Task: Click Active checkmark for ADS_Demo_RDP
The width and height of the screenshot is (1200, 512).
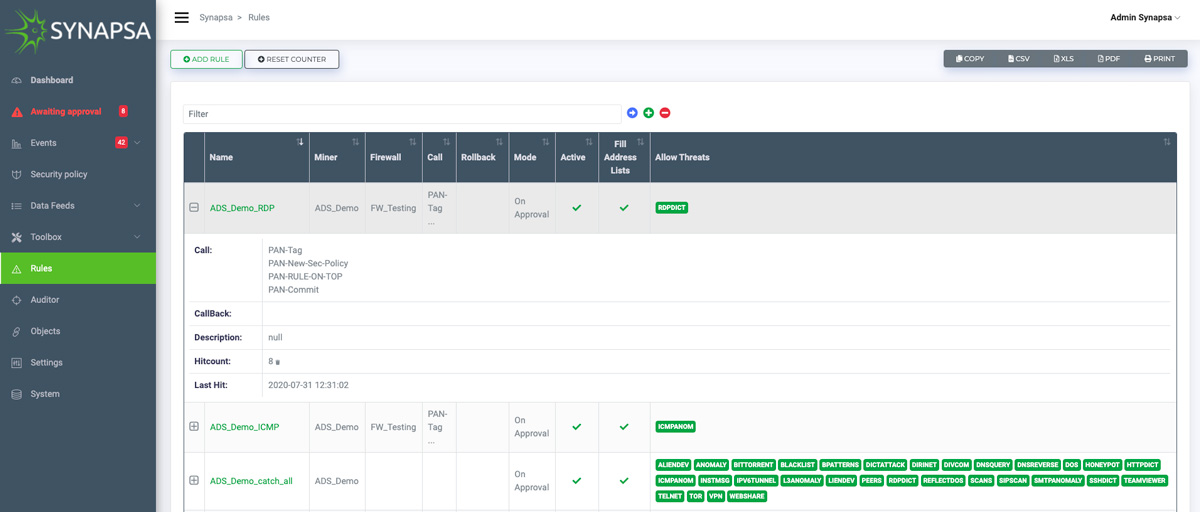Action: [x=576, y=208]
